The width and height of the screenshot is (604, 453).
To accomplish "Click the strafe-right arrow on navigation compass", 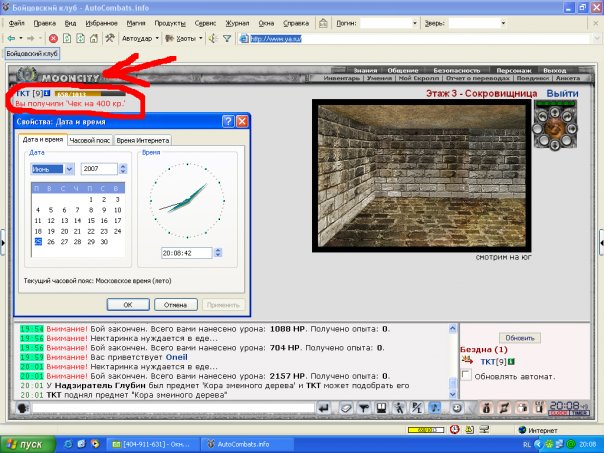I will (572, 129).
